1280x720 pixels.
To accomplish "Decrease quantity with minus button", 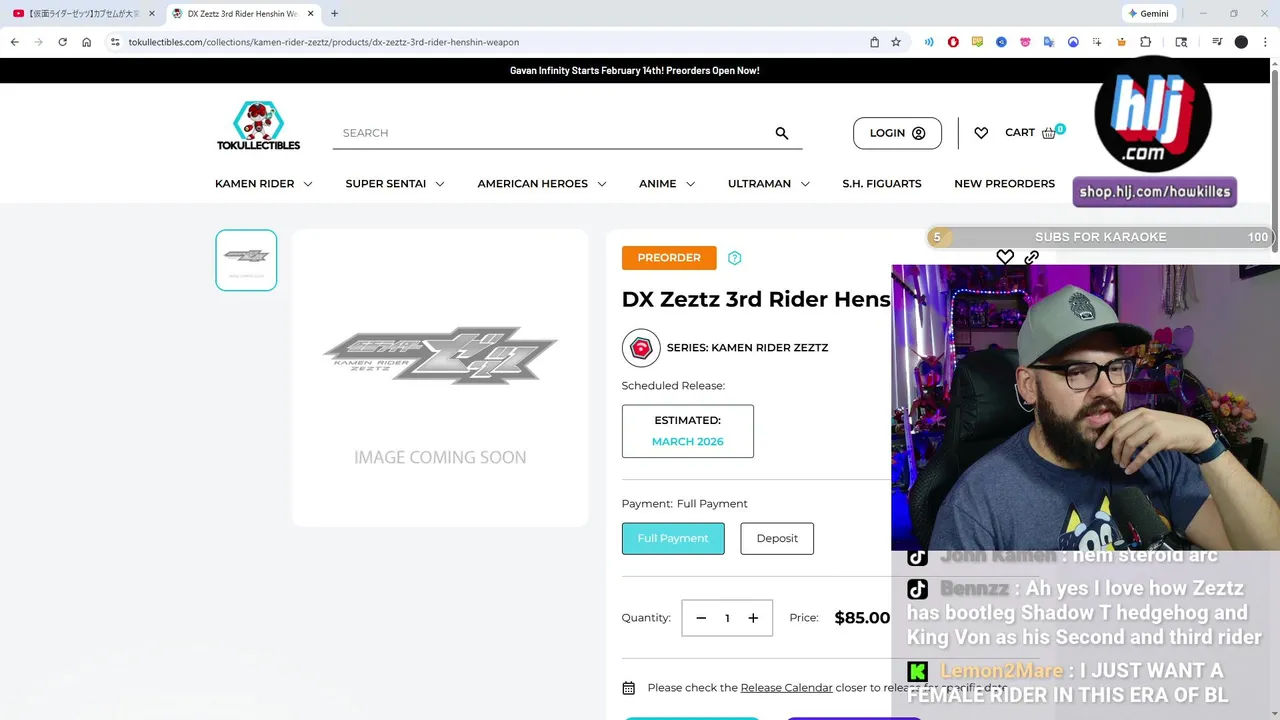I will pos(701,618).
